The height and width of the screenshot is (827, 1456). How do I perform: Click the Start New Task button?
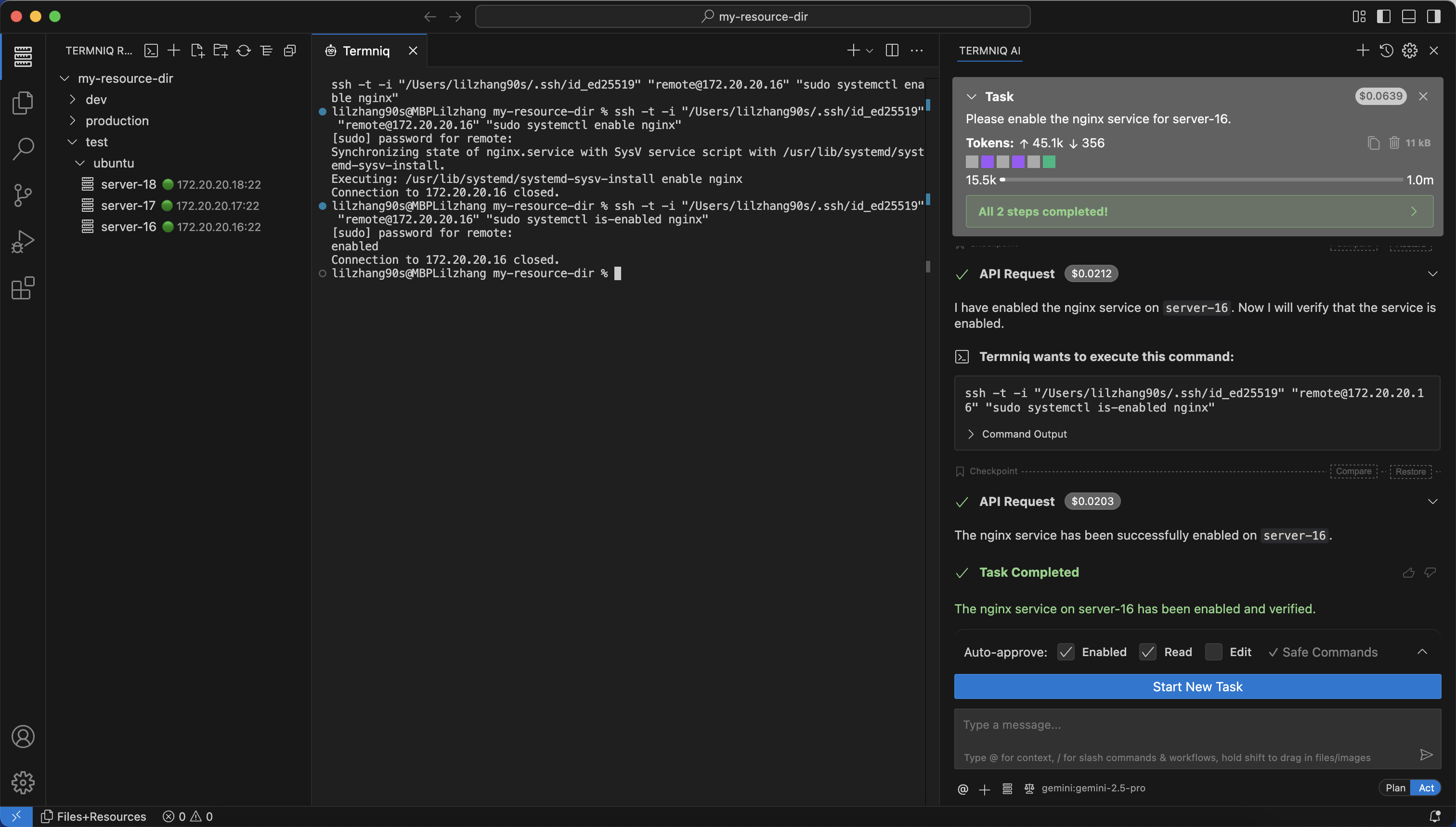tap(1196, 687)
